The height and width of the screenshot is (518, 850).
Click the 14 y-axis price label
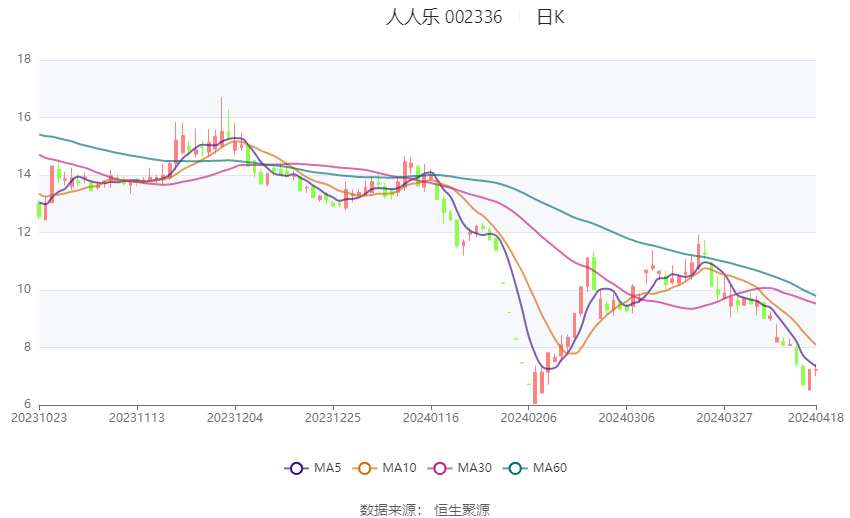tap(24, 174)
